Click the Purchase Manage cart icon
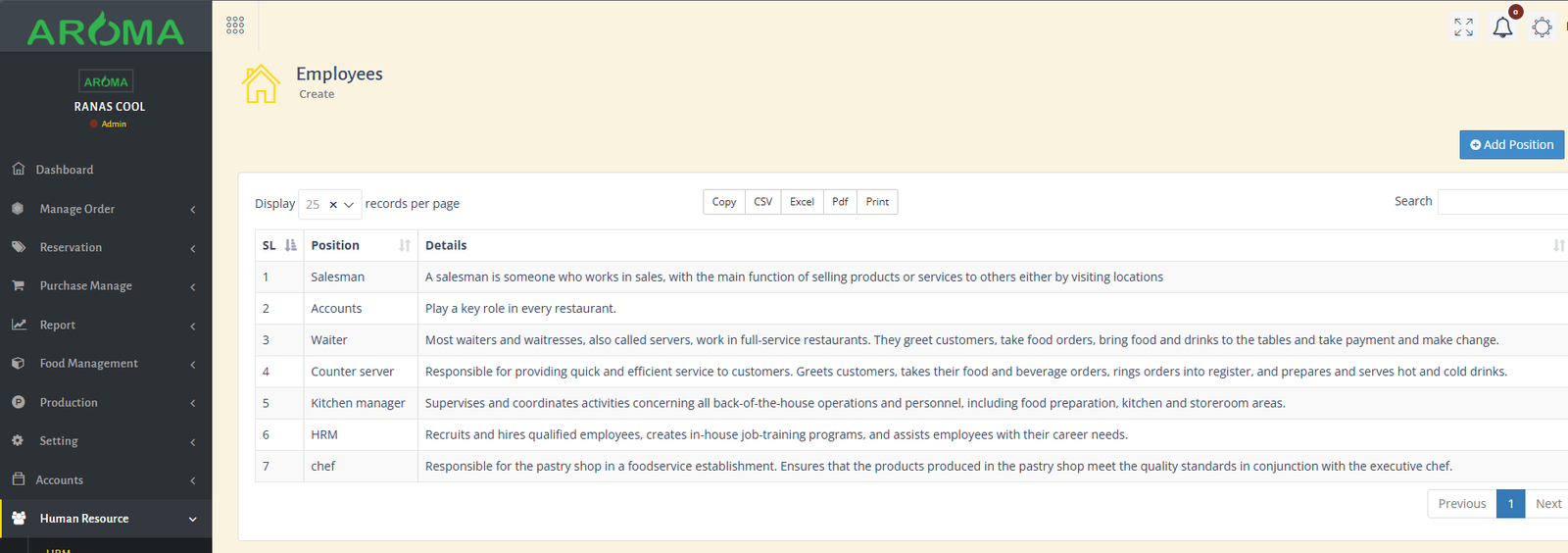 pyautogui.click(x=19, y=285)
